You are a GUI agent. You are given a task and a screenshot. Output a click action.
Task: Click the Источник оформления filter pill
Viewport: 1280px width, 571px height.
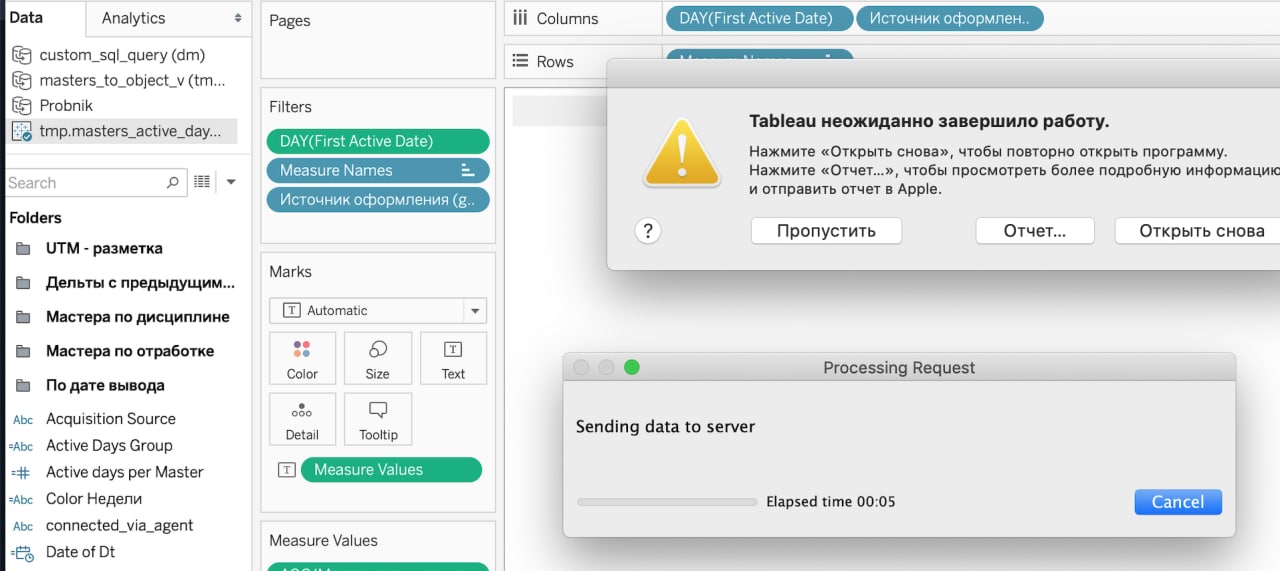point(378,199)
